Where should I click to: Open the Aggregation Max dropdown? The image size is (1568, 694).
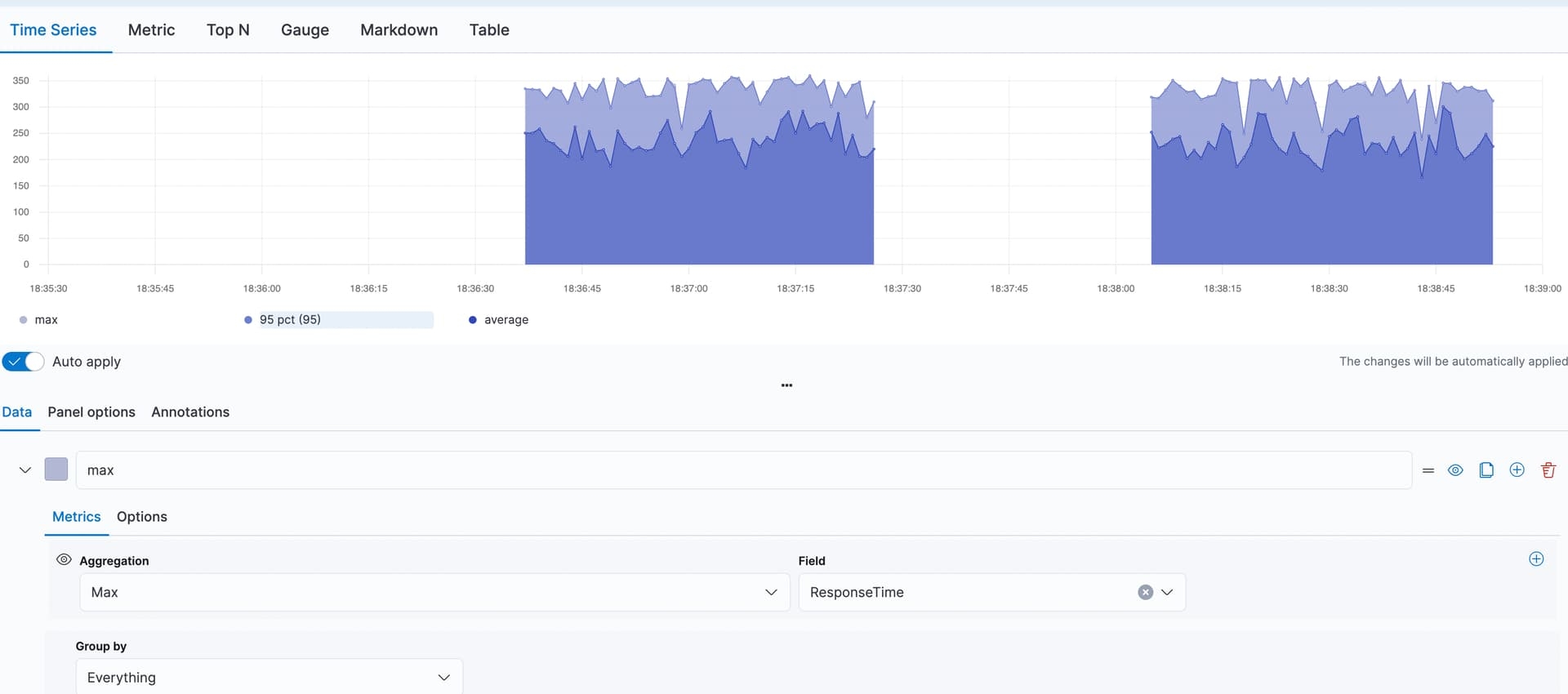pyautogui.click(x=434, y=593)
